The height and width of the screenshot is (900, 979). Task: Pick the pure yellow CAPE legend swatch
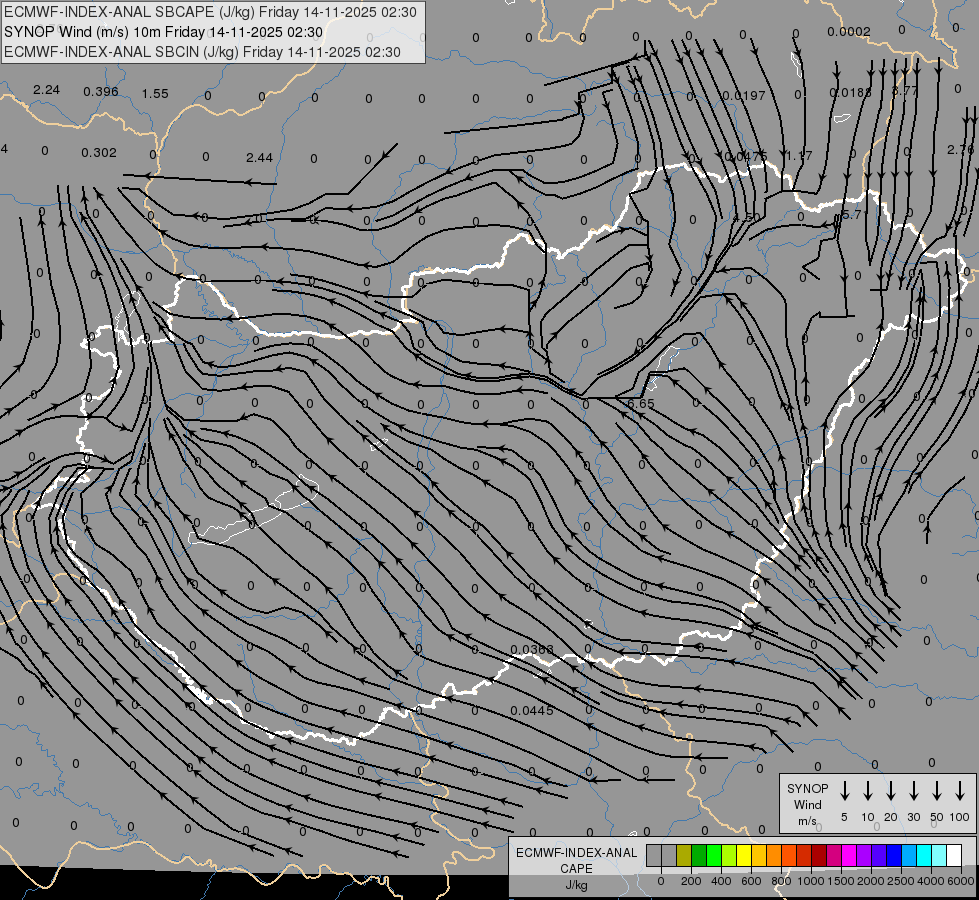click(x=744, y=855)
